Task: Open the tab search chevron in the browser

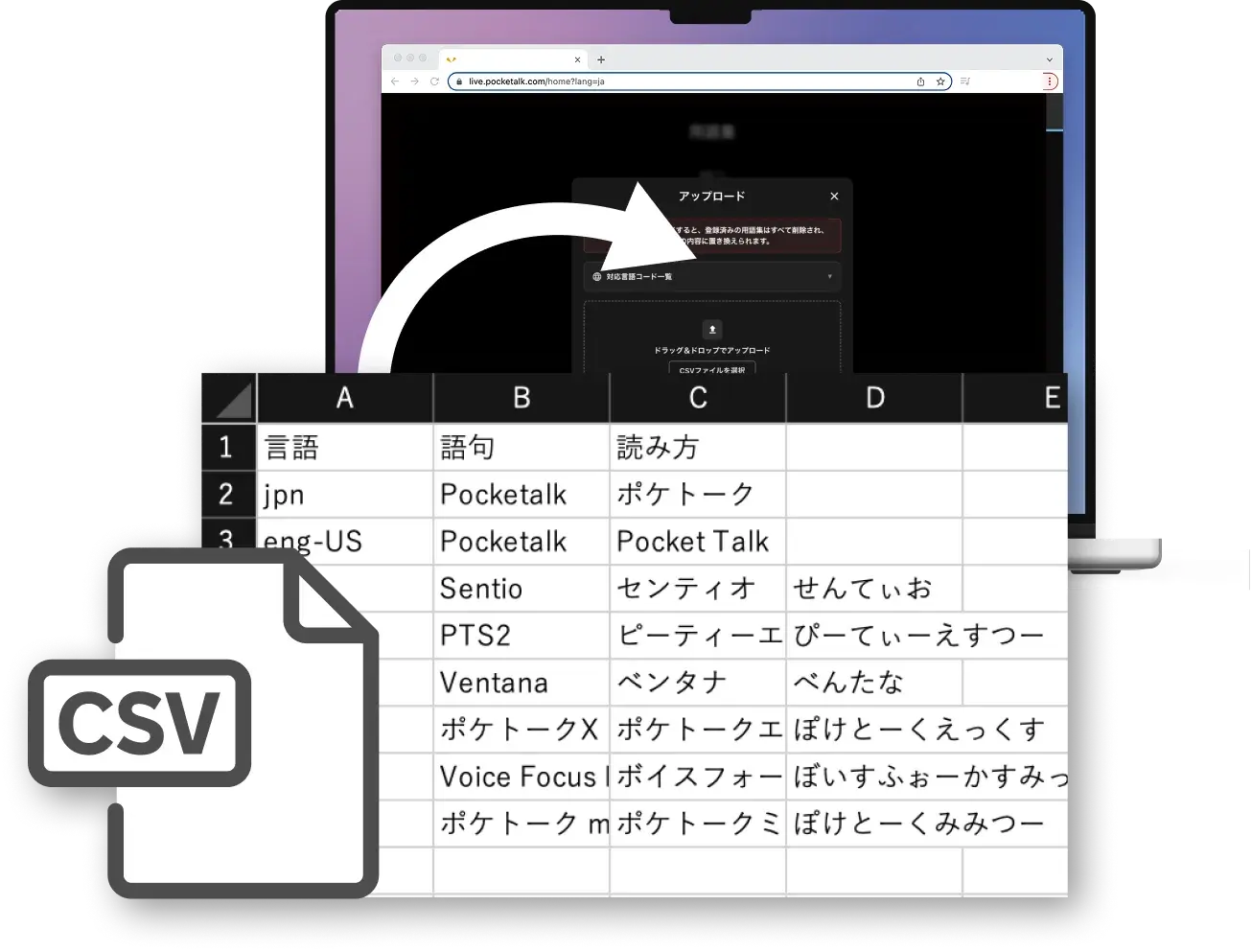Action: (1049, 59)
